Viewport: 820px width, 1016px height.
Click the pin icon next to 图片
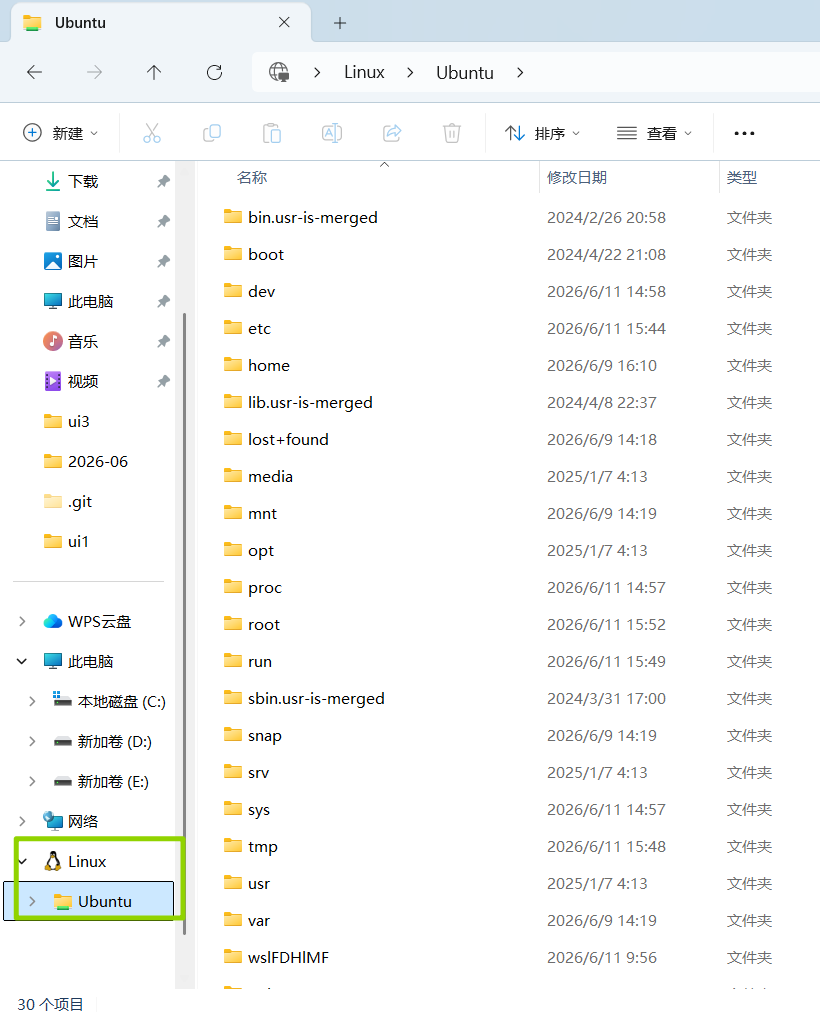pyautogui.click(x=163, y=261)
